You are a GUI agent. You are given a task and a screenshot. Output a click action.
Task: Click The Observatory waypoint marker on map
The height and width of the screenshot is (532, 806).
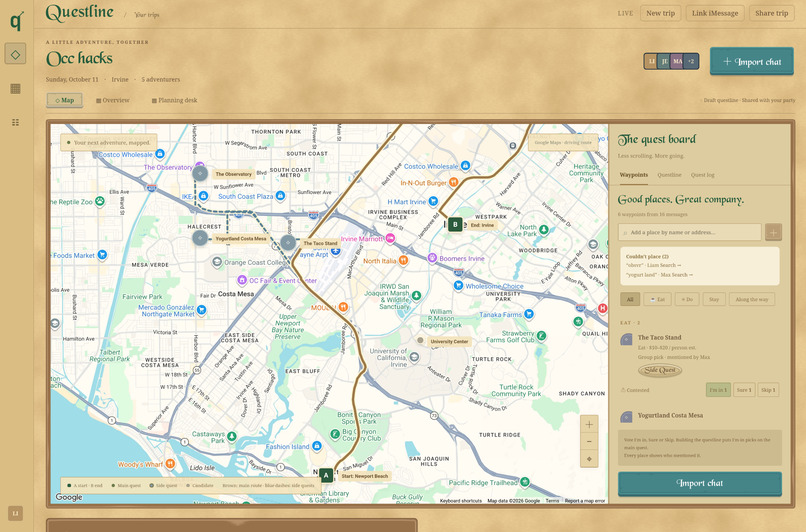pyautogui.click(x=200, y=173)
